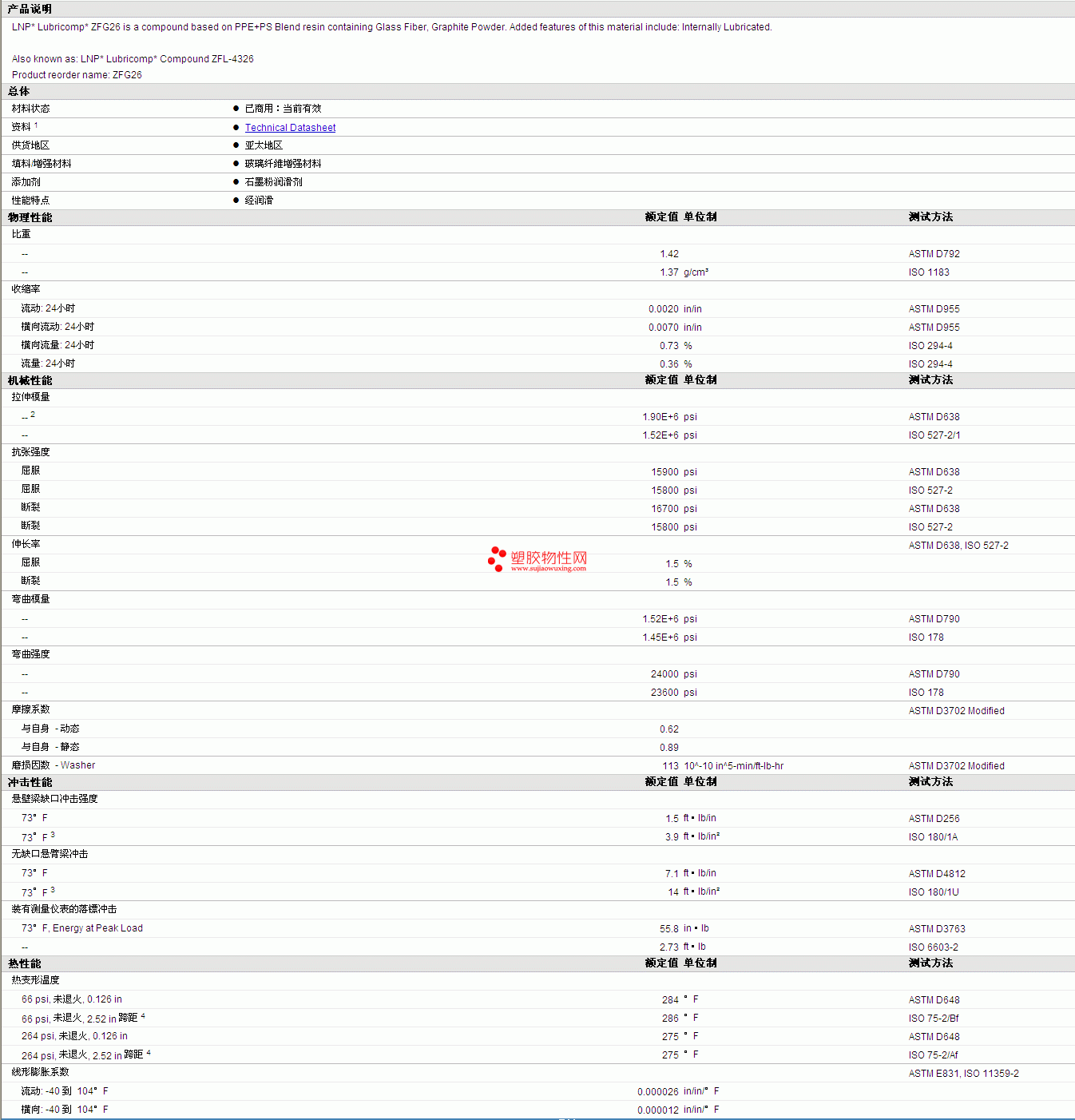1075x1120 pixels.
Task: Select the 113 wear factor value
Action: pyautogui.click(x=671, y=766)
